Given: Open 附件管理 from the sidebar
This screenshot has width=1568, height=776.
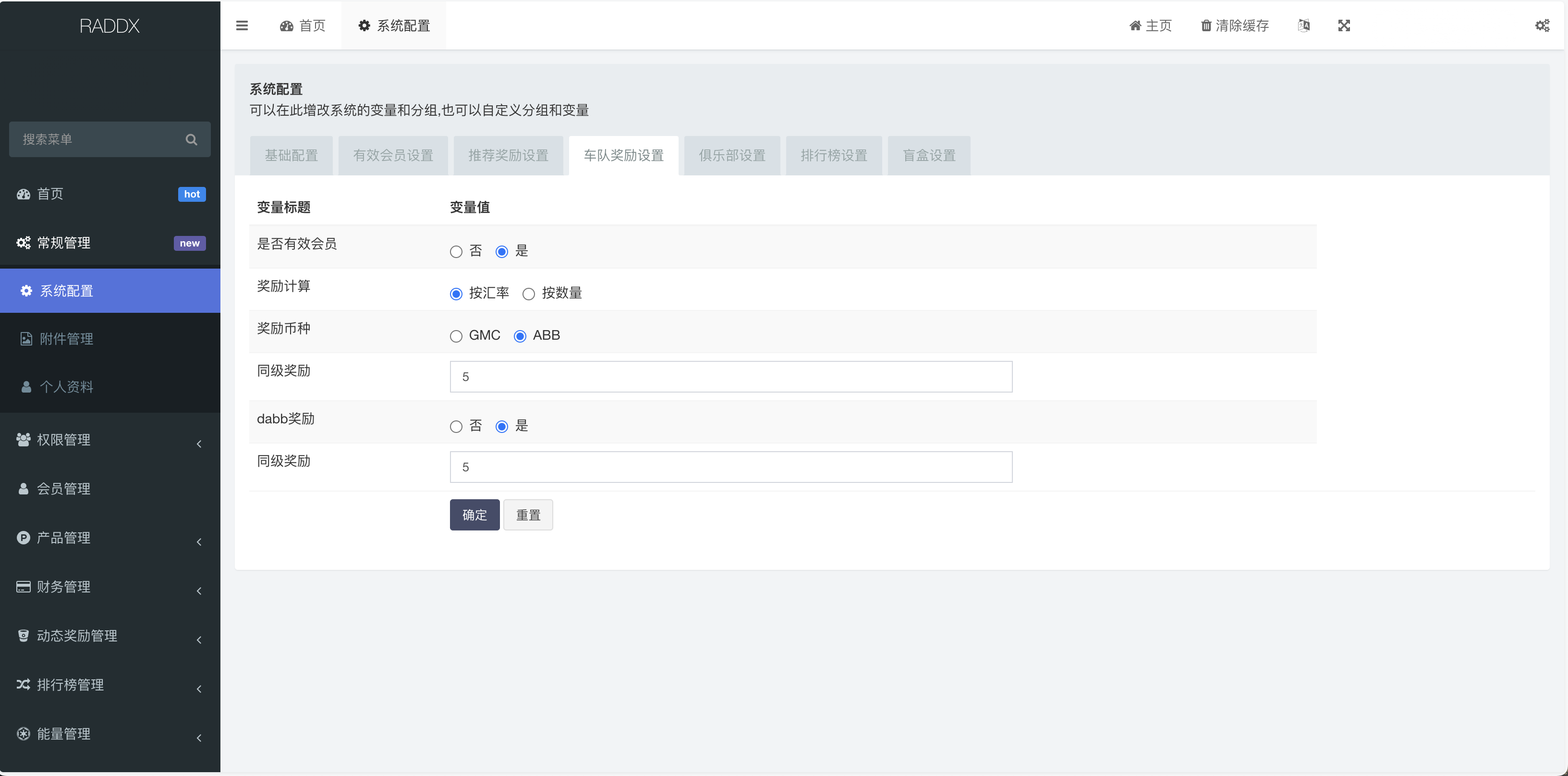Looking at the screenshot, I should (66, 339).
